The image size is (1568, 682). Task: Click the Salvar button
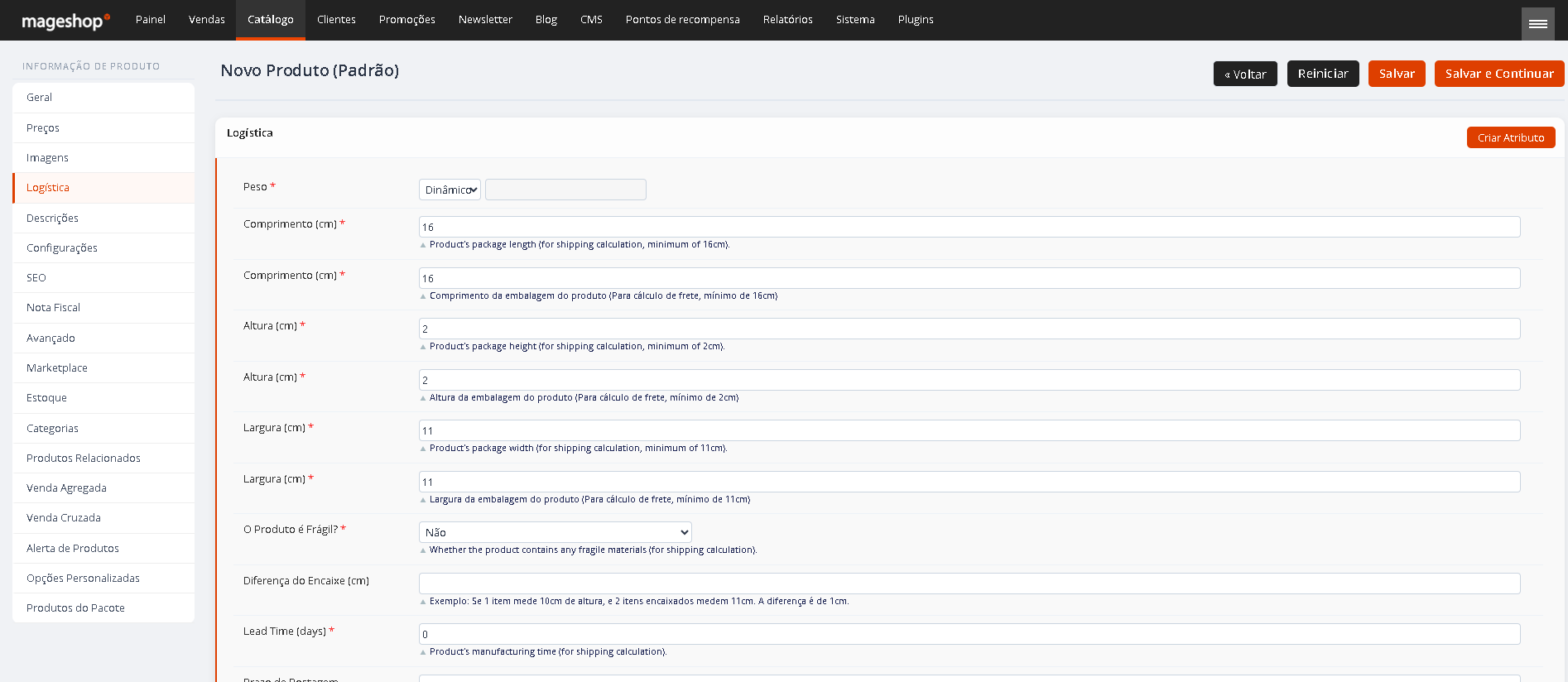coord(1397,74)
